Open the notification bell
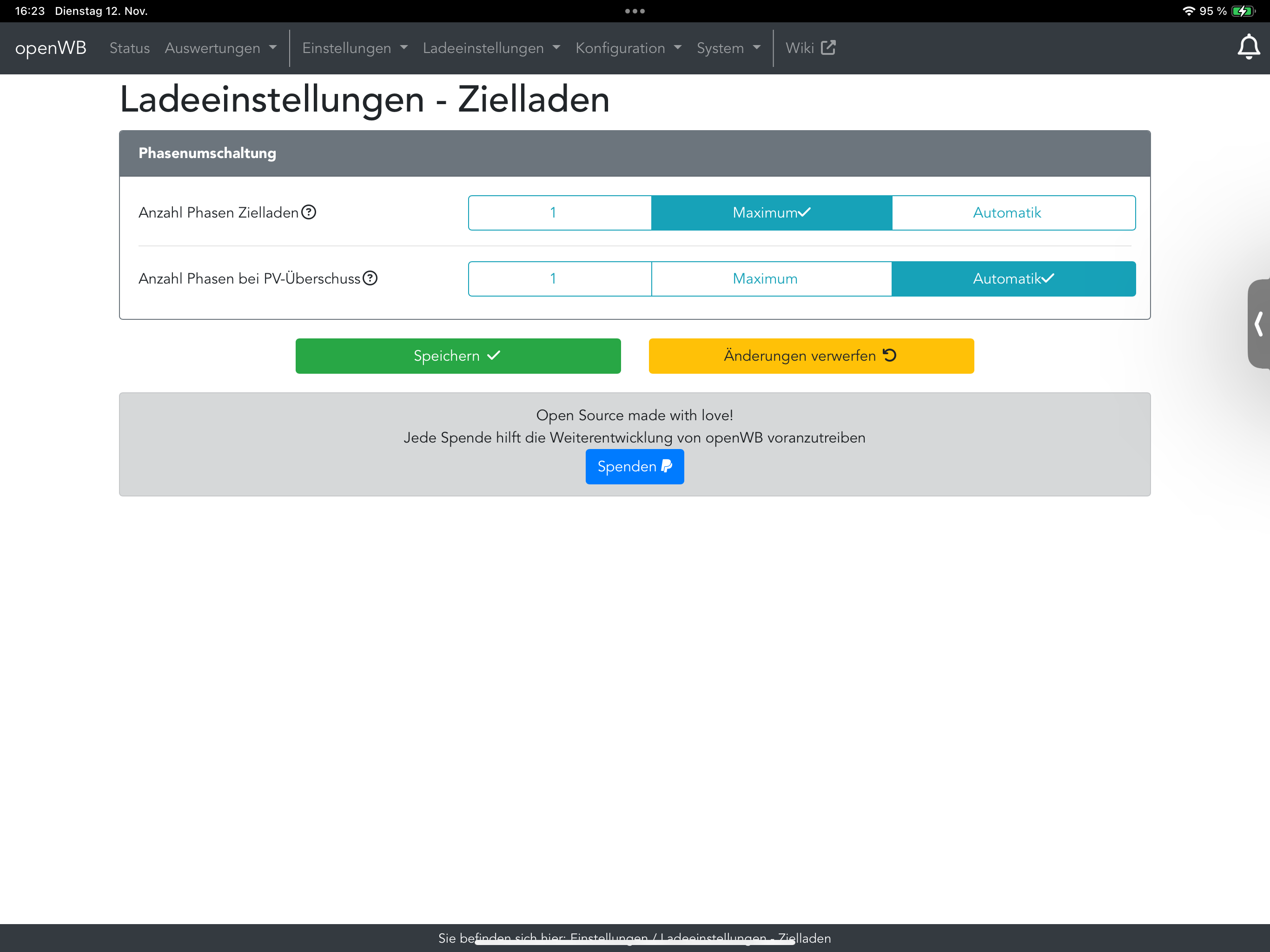 [x=1248, y=48]
